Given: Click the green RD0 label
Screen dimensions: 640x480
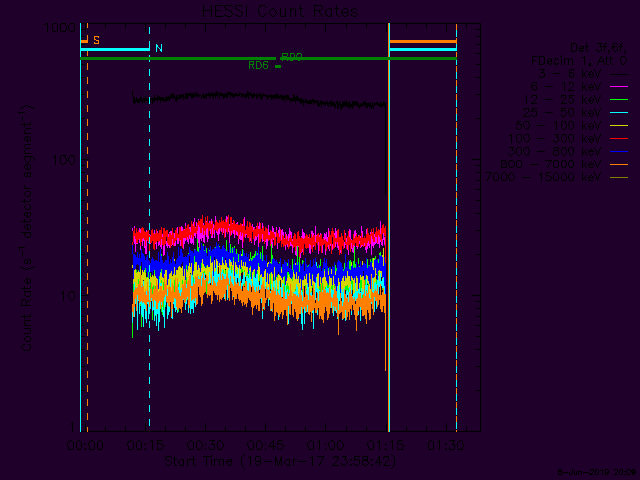Looking at the screenshot, I should click(x=292, y=57).
